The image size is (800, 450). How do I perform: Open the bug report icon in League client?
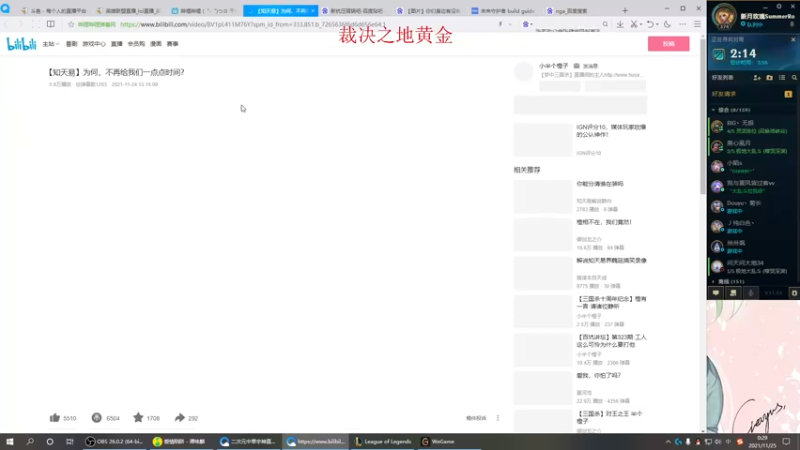(794, 293)
